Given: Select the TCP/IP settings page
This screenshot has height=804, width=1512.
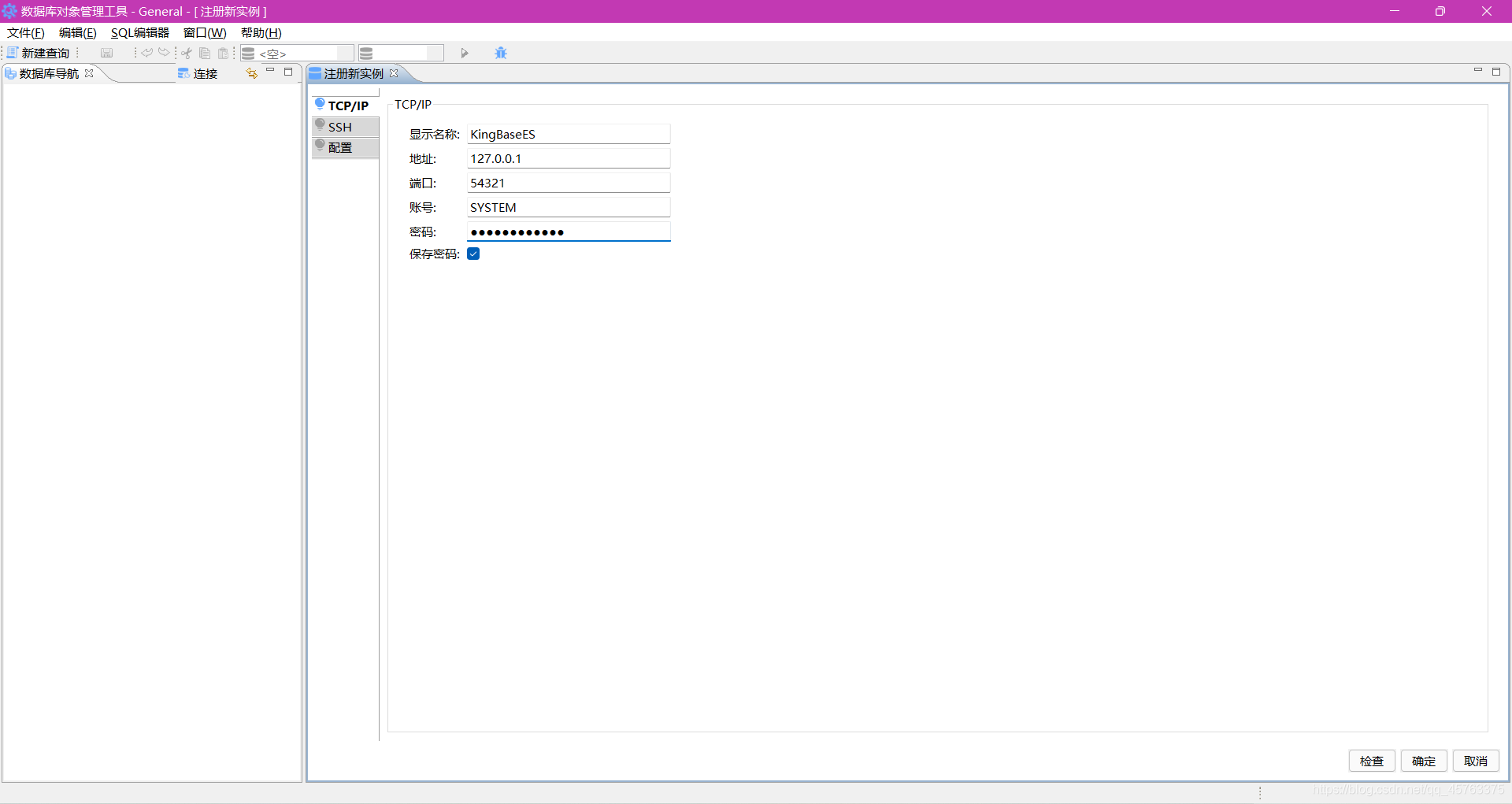Looking at the screenshot, I should point(346,106).
